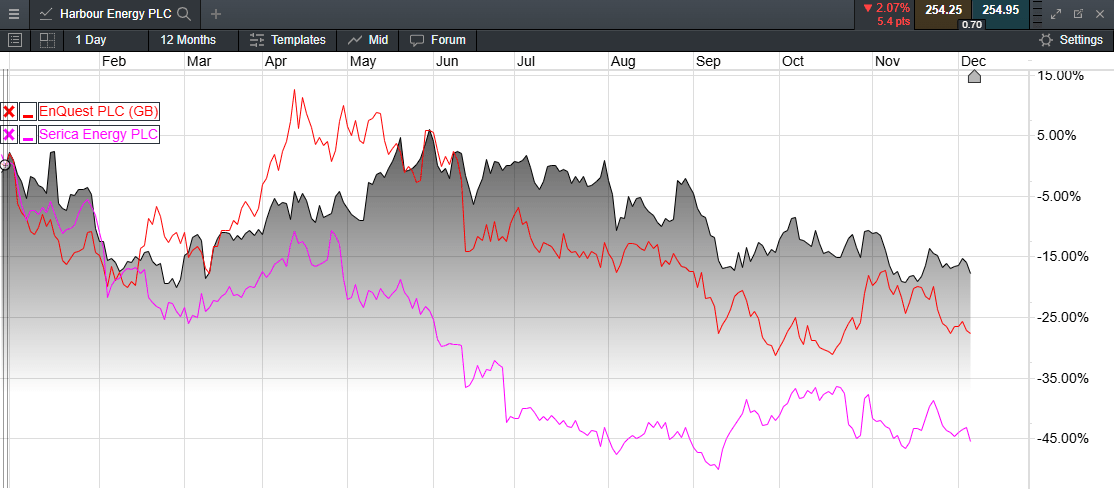Click the buy price 254.95
Viewport: 1114px width, 490px height.
(x=1000, y=10)
